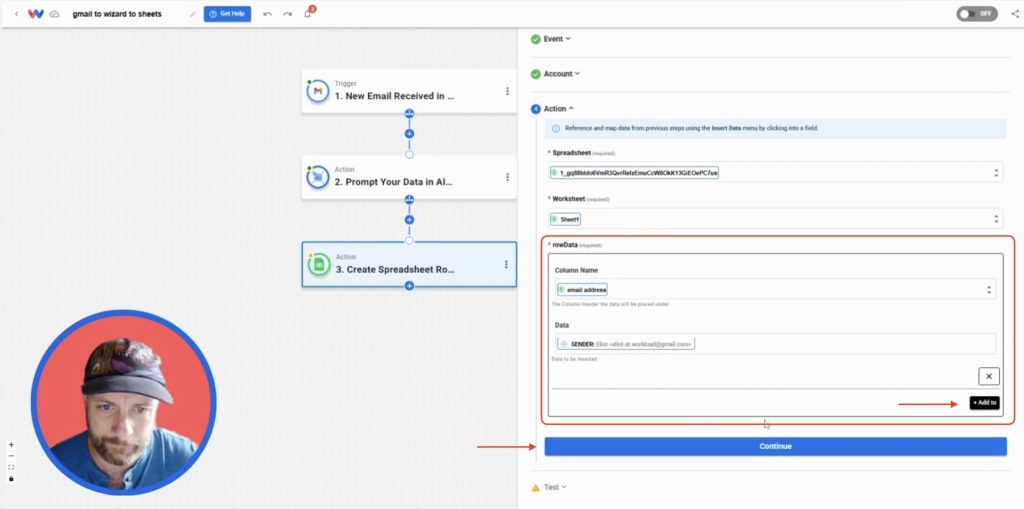Zoom out on the workflow canvas
Screen dimensions: 1024x509
coord(11,455)
